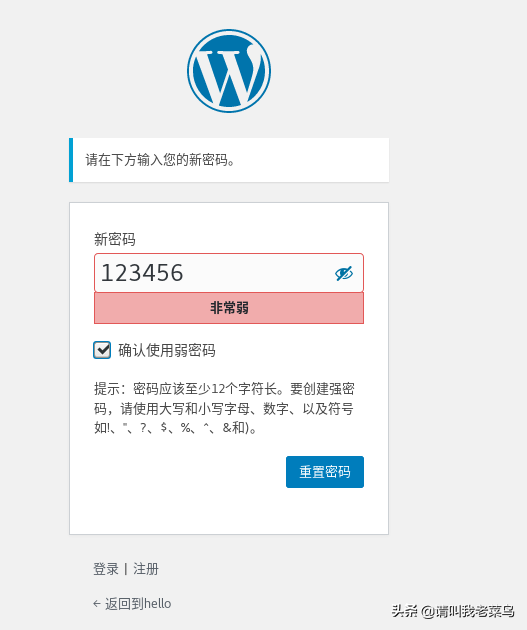Uncheck the 确认使用弱密码 checkbox

(102, 350)
